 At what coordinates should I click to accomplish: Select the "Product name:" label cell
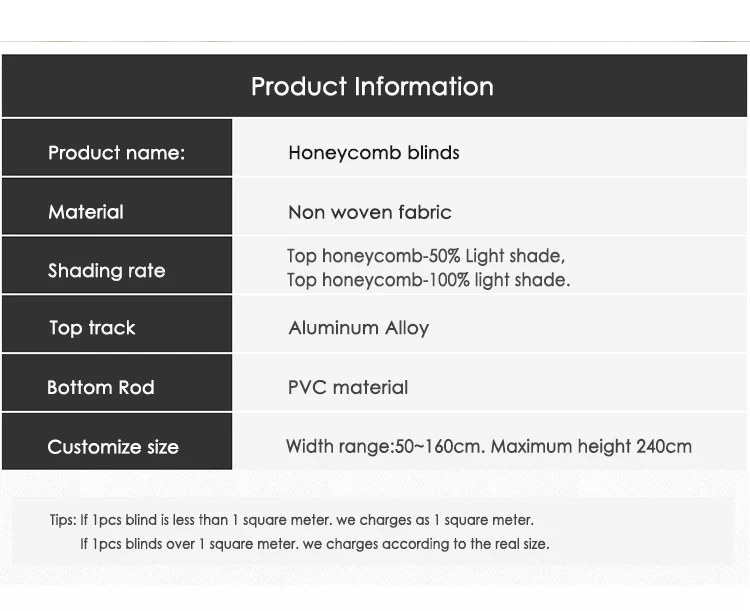(117, 153)
